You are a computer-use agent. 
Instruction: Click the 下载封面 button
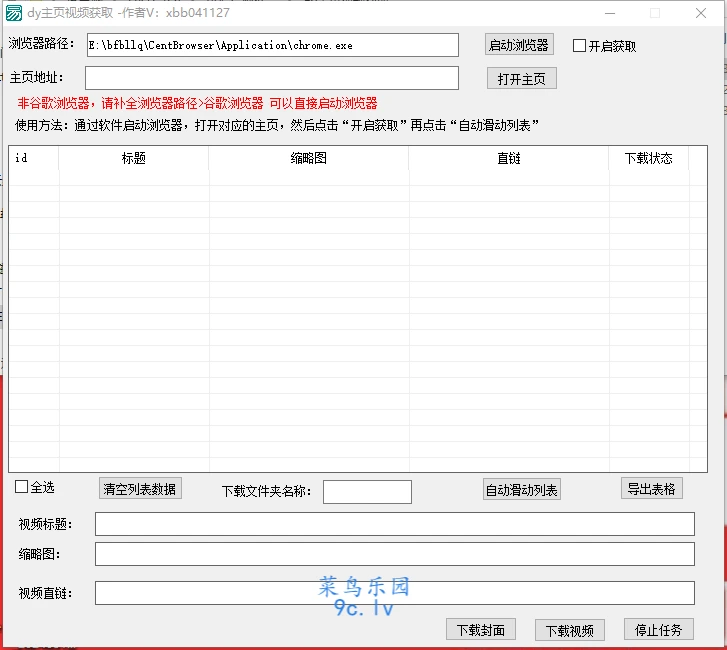[481, 629]
